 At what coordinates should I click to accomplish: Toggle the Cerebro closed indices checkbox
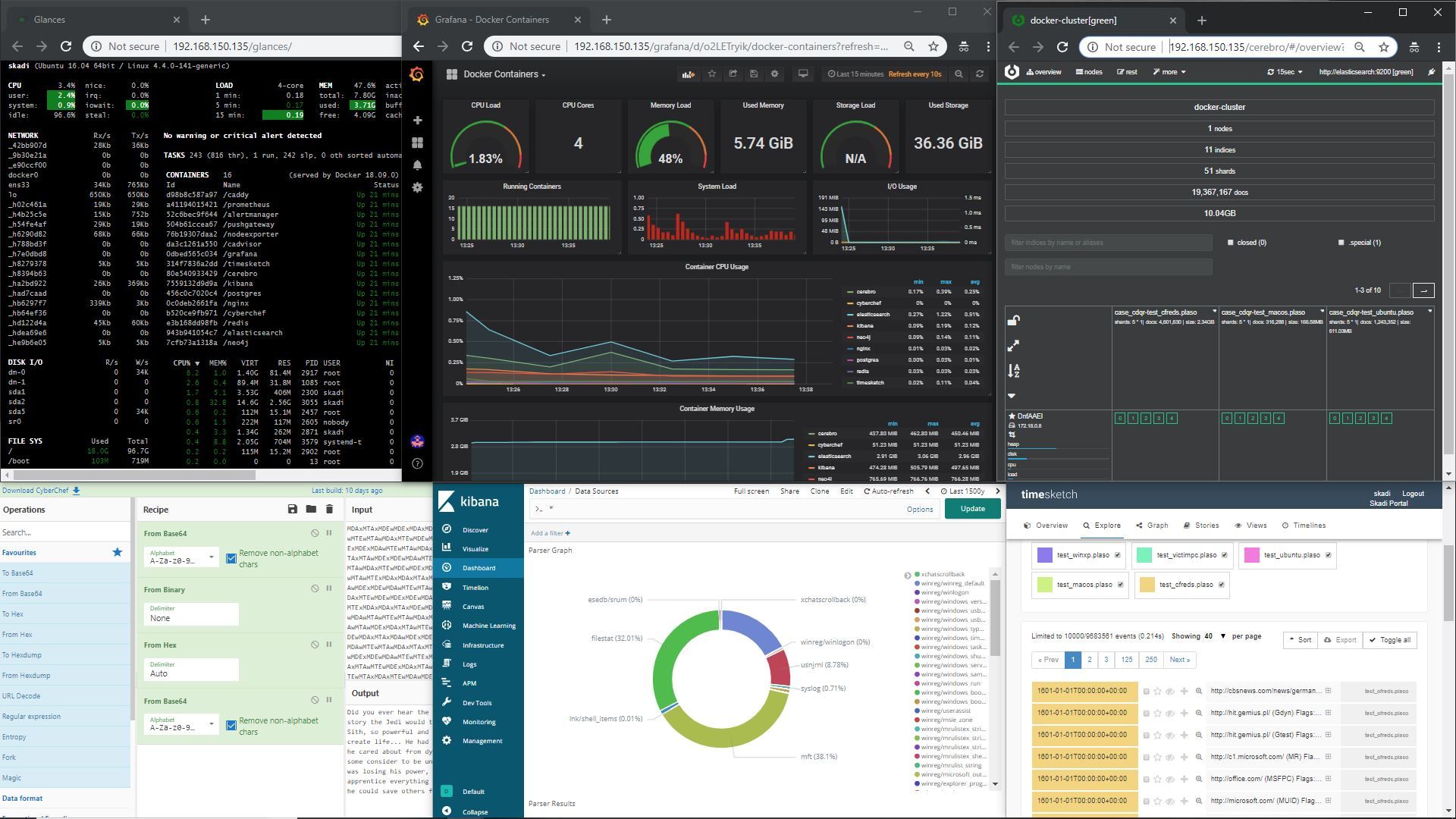click(1230, 243)
